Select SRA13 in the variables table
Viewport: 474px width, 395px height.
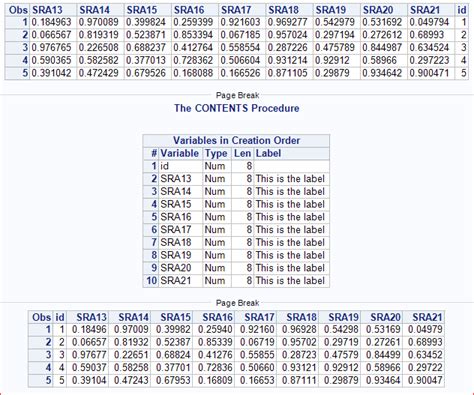tap(176, 179)
